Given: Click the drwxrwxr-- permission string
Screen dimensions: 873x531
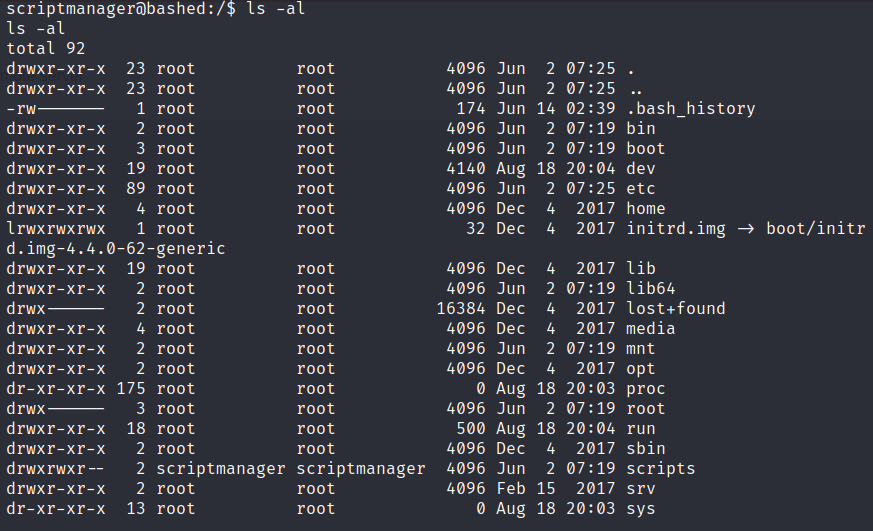Looking at the screenshot, I should click(55, 469).
